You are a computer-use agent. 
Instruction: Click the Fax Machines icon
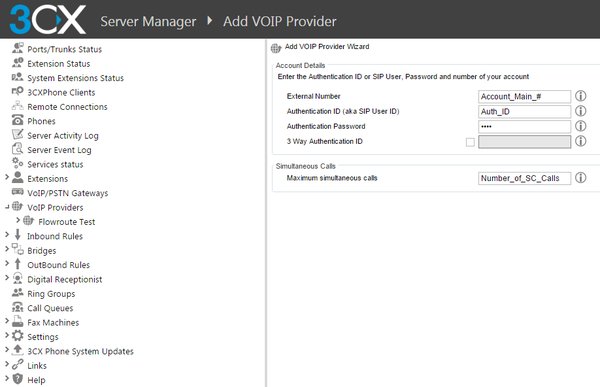(18, 322)
